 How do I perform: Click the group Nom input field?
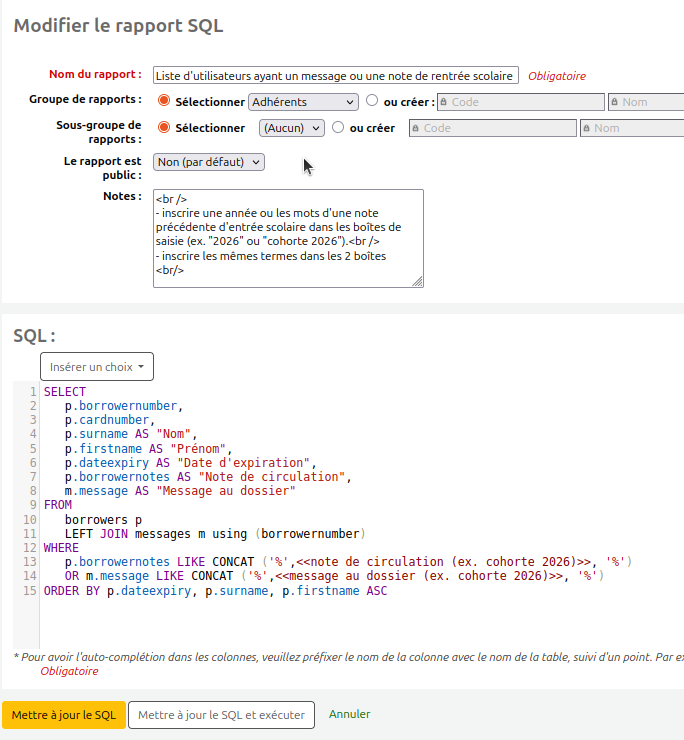tap(646, 102)
